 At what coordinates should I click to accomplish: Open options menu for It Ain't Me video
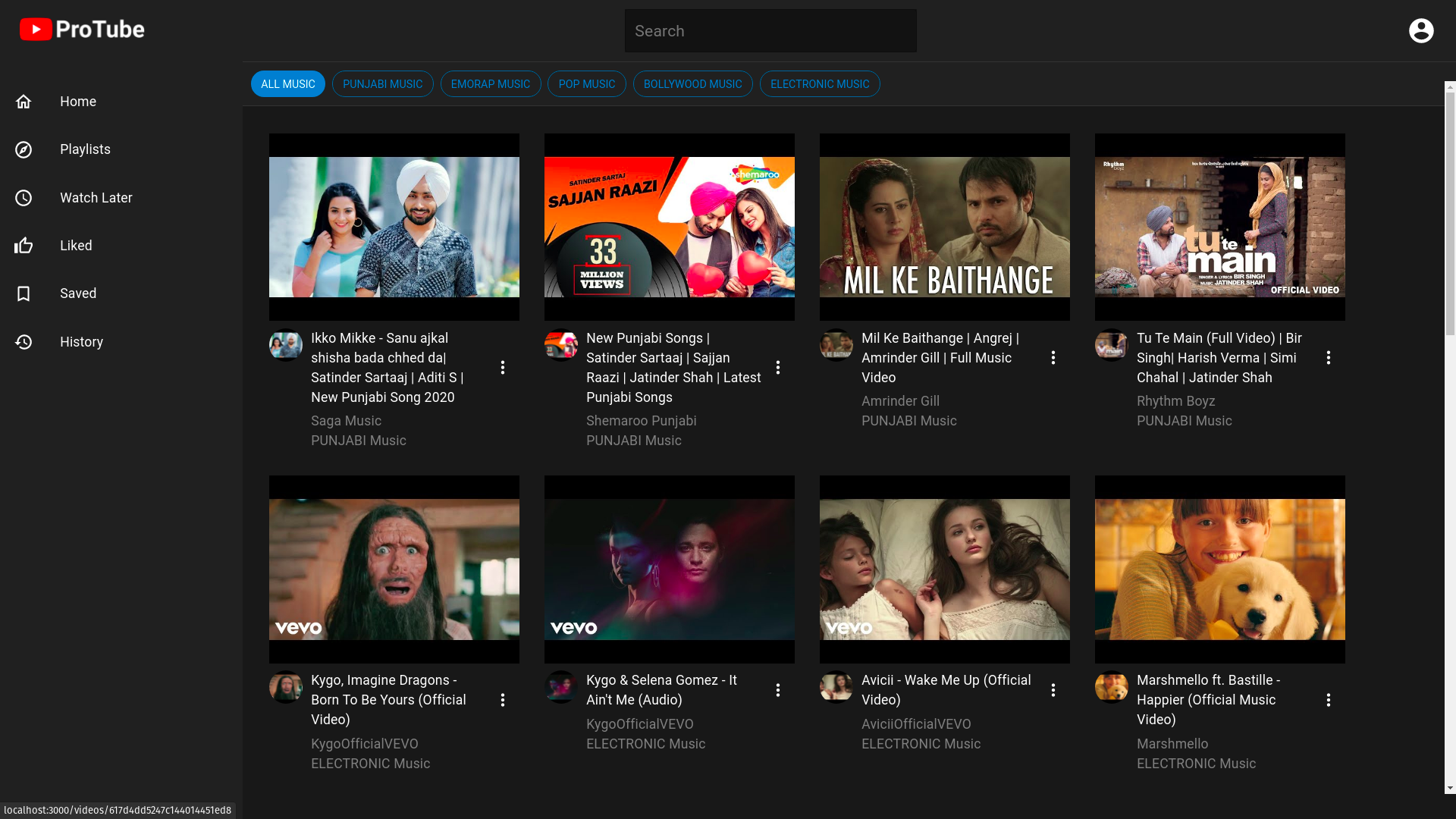tap(778, 690)
